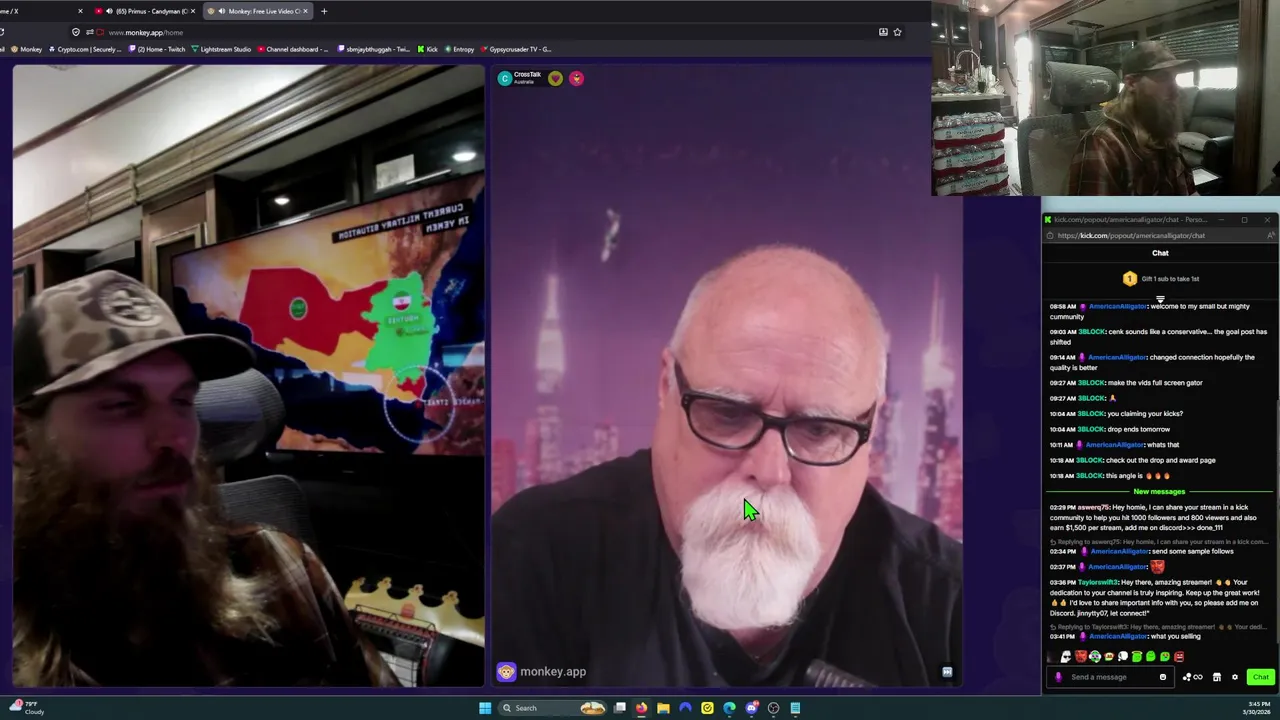Click the Send a message field
The height and width of the screenshot is (720, 1280).
1110,677
